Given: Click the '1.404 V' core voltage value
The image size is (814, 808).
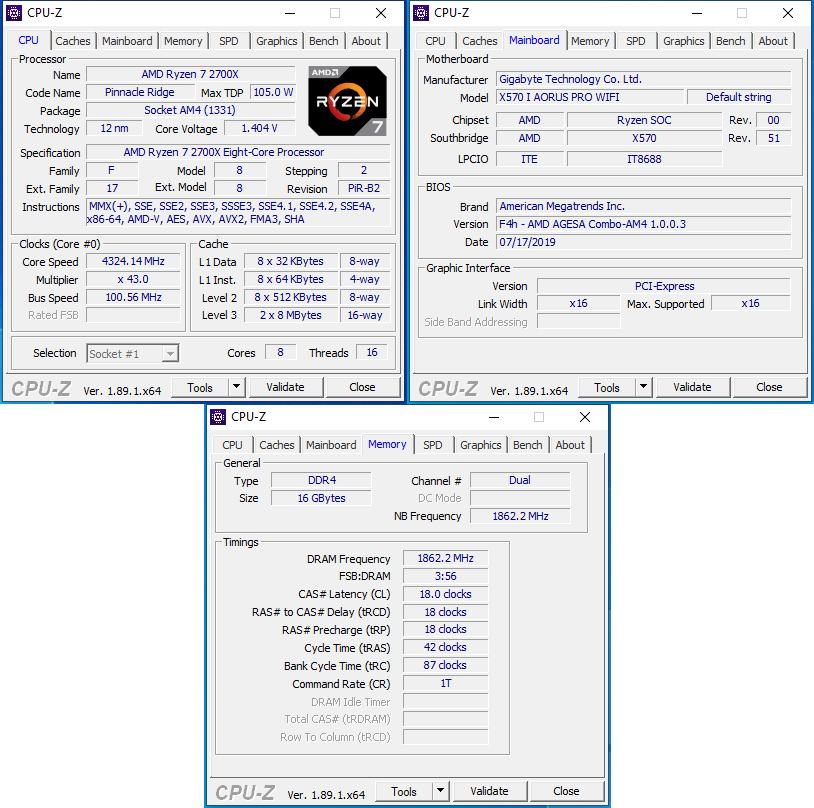Looking at the screenshot, I should (x=260, y=128).
